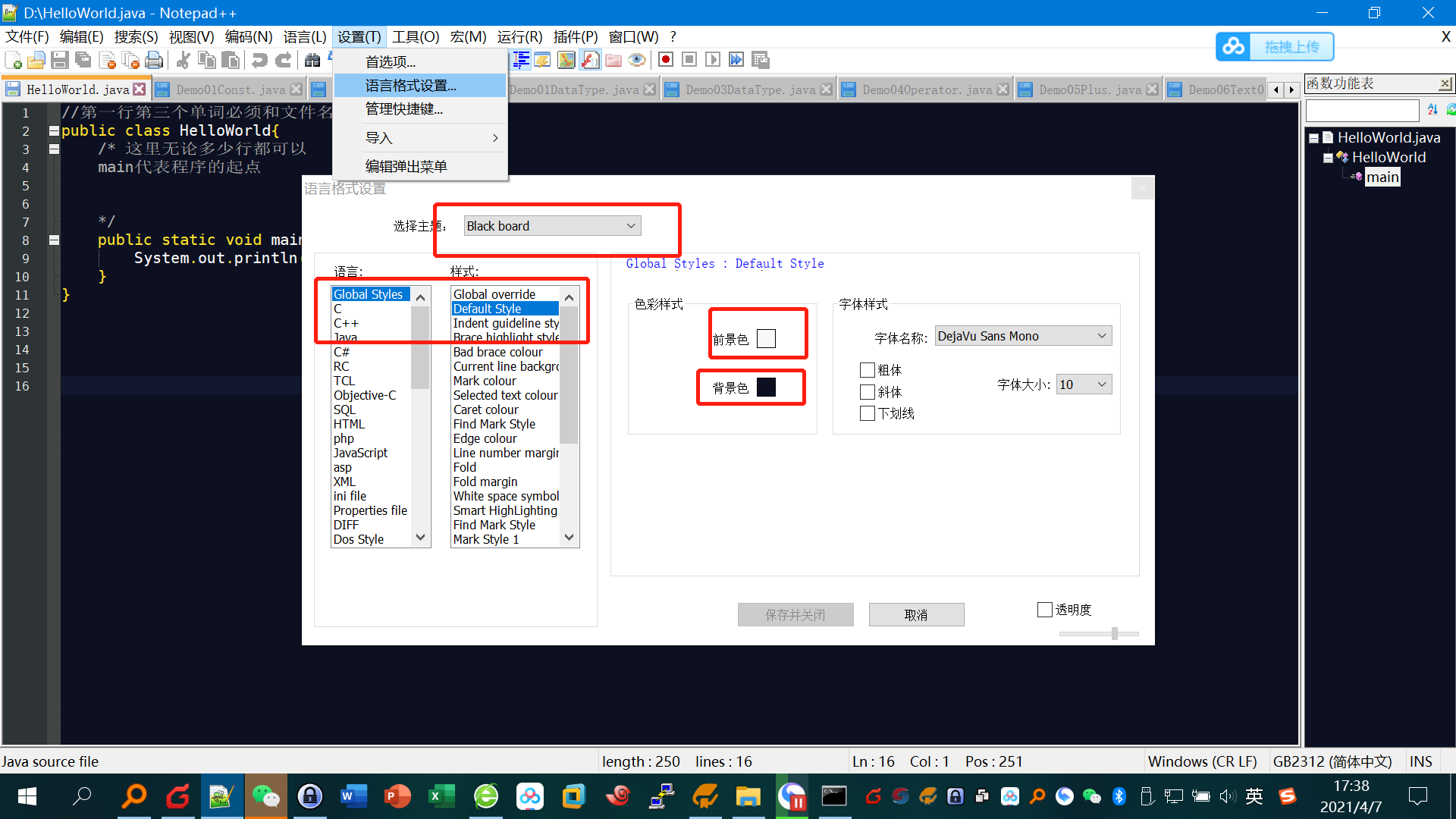
Task: Save all open files
Action: [x=83, y=60]
